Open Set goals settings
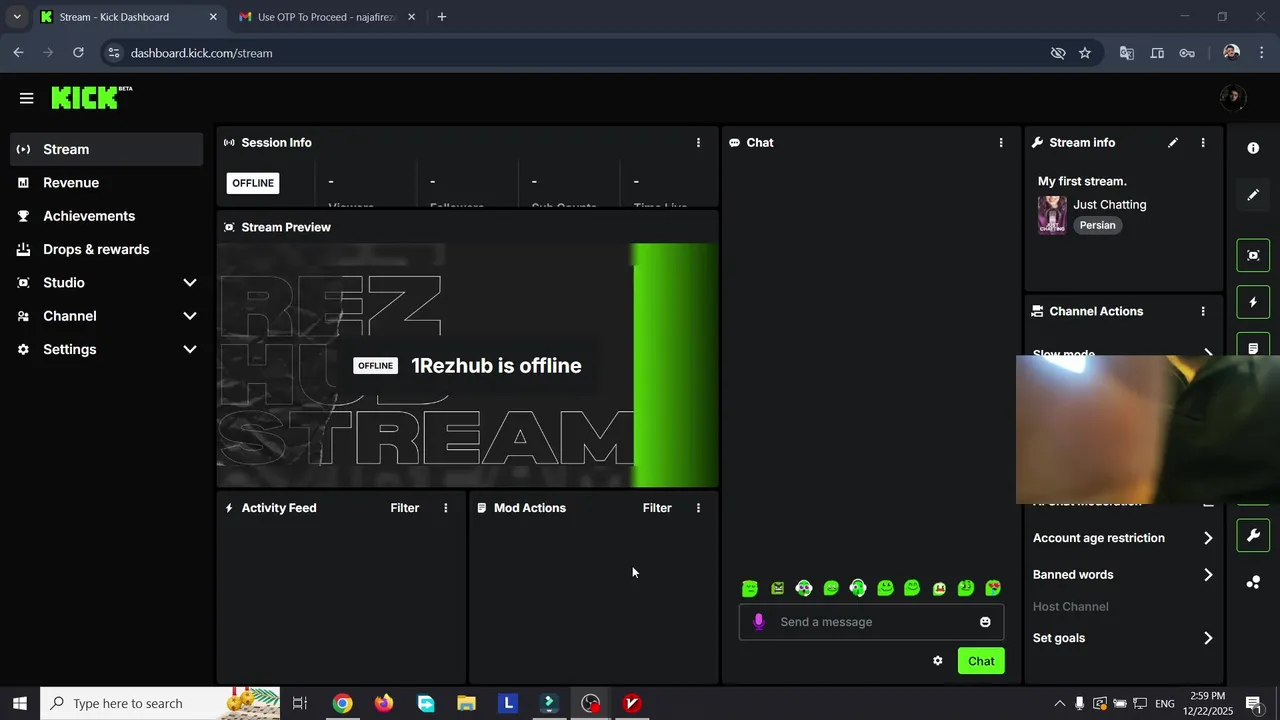1280x720 pixels. (1123, 638)
